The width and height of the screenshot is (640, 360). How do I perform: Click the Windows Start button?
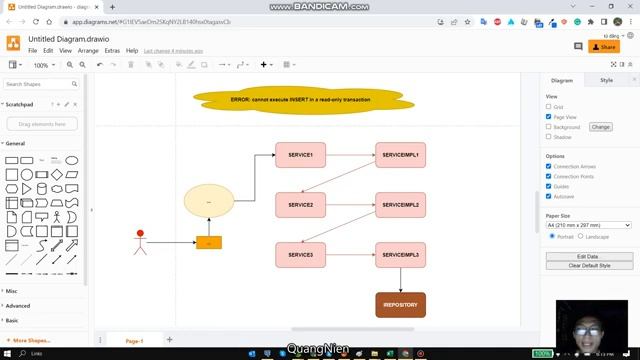[x=7, y=353]
